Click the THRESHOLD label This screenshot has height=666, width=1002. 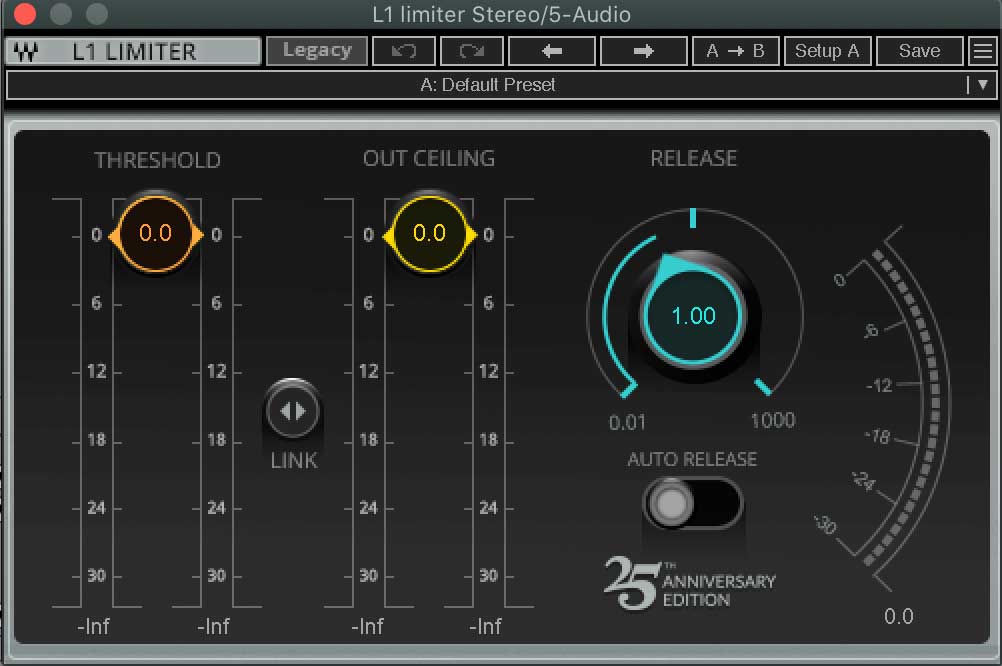click(158, 160)
